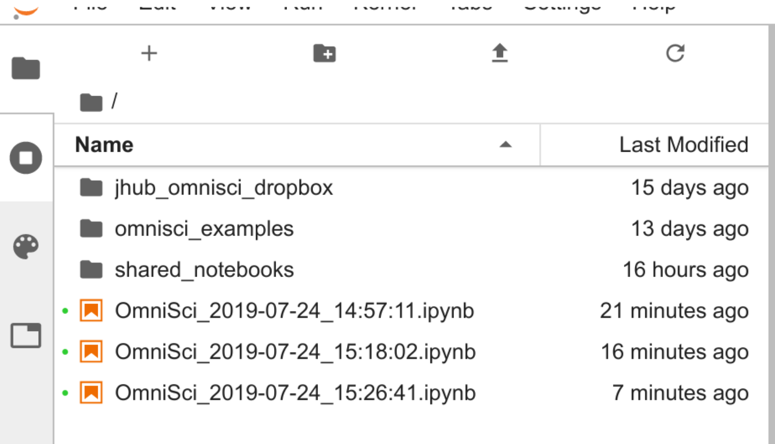Select the OmniSci_2019-07-24_14:57:11.ipynb notebook
Viewport: 775px width, 444px height.
[294, 311]
